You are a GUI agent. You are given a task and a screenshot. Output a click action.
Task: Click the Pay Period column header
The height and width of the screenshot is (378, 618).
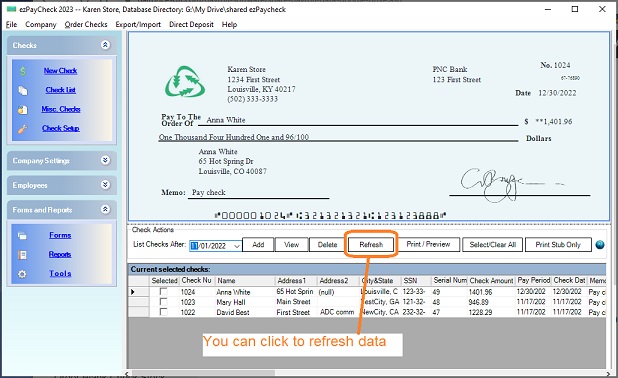[533, 281]
